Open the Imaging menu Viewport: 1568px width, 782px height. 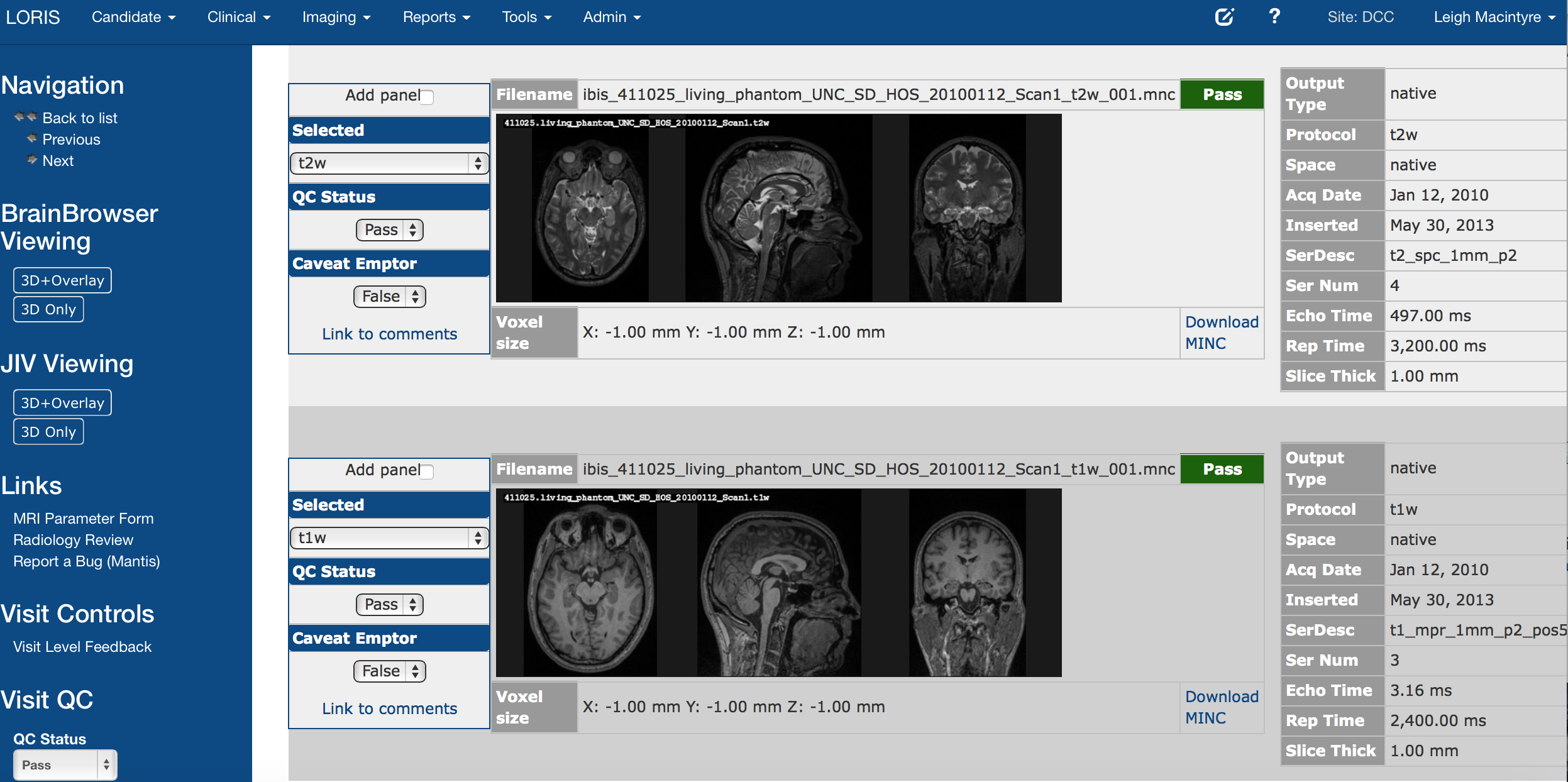[336, 17]
